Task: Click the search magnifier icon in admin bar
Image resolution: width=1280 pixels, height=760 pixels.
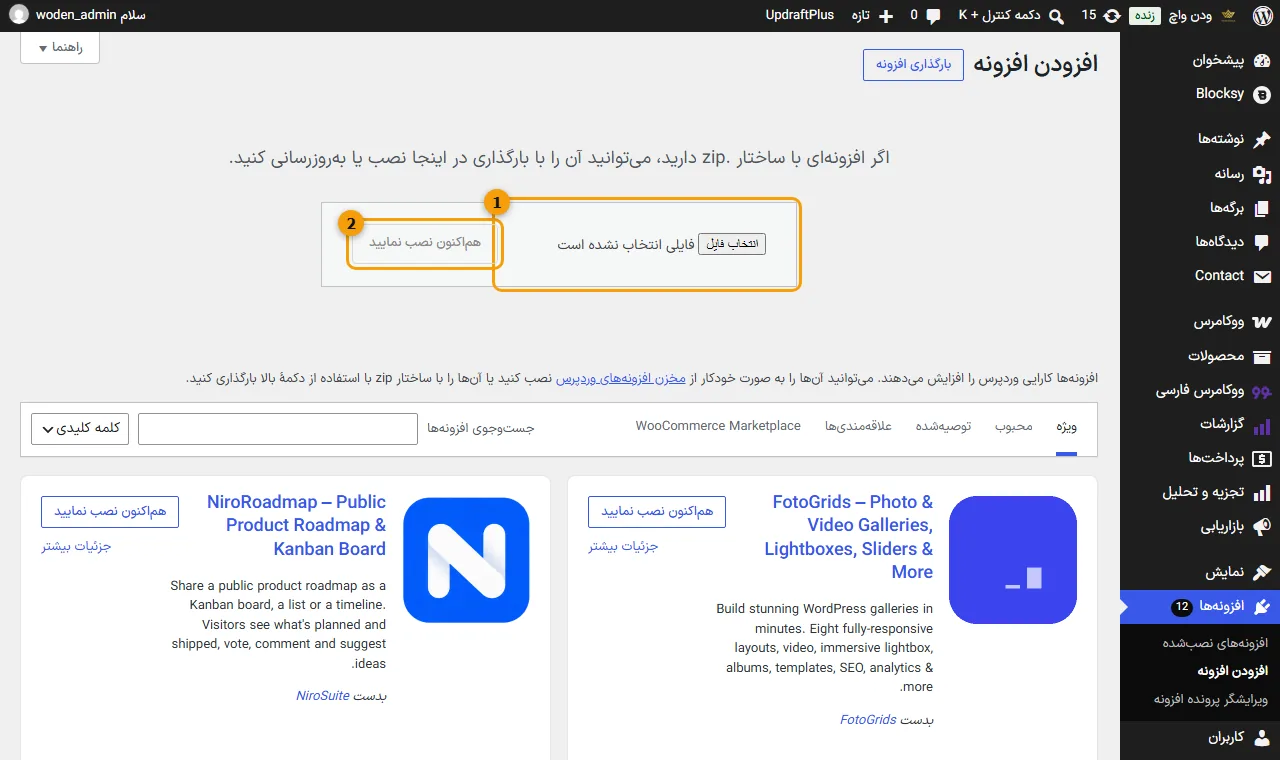Action: tap(1057, 16)
